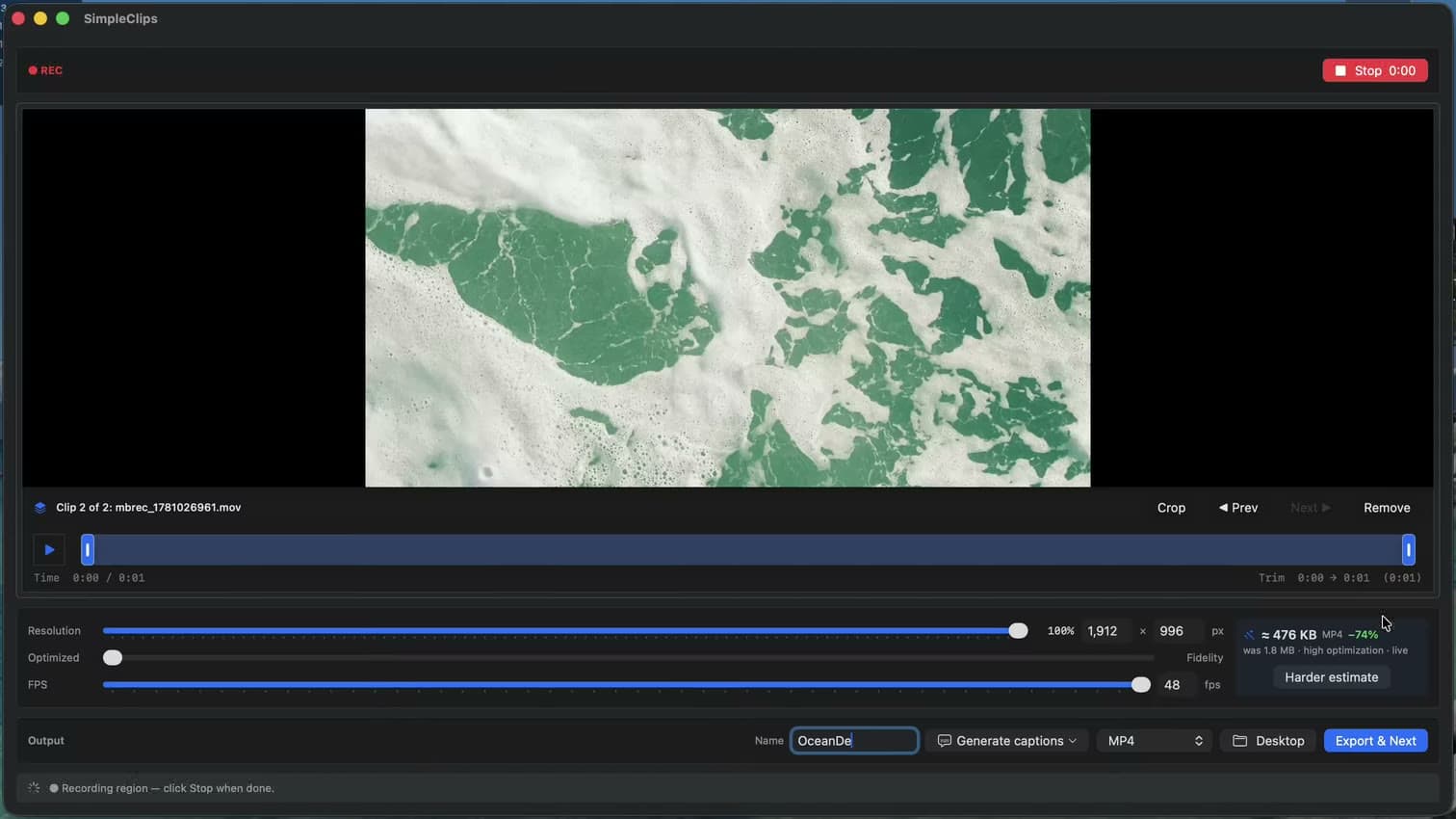The image size is (1456, 819).
Task: Open the MP4 format selector
Action: (1155, 741)
